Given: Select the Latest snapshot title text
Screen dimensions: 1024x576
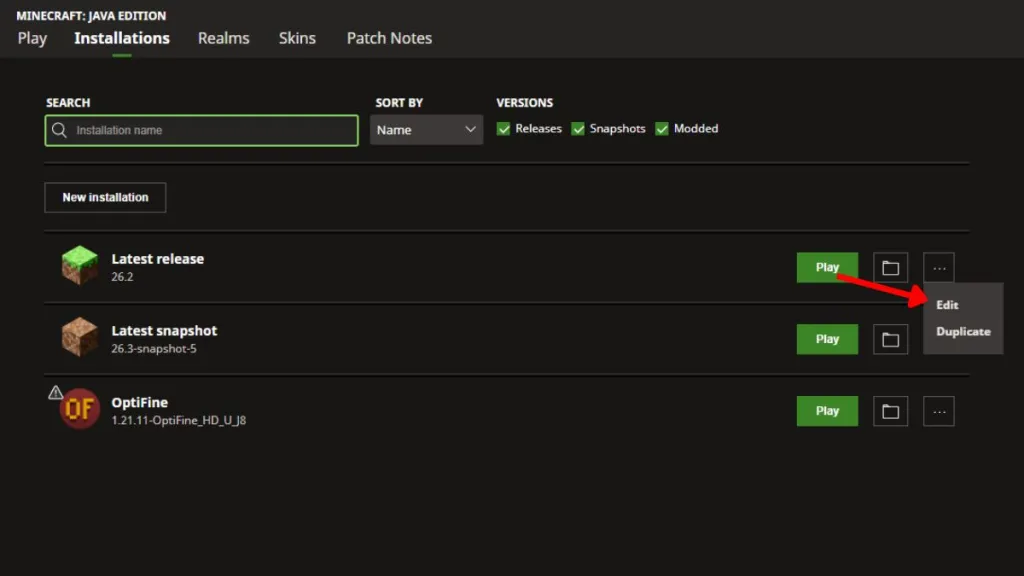Looking at the screenshot, I should click(164, 330).
